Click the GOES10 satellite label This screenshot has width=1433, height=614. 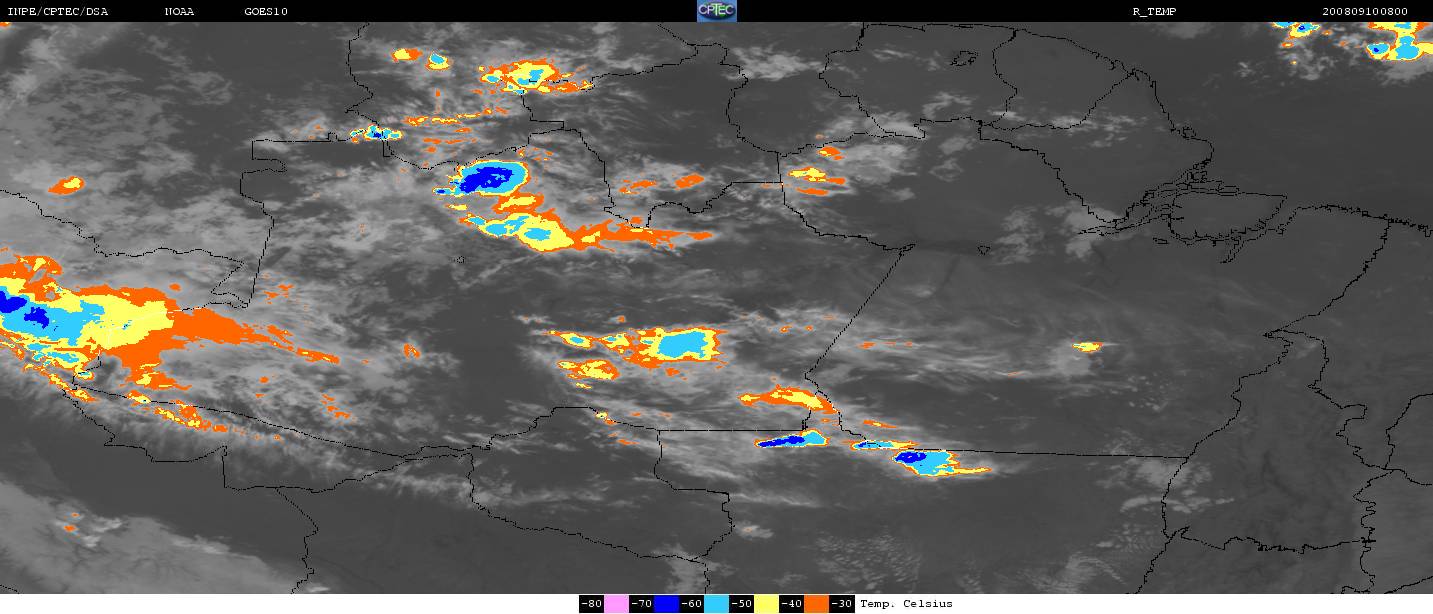tap(266, 11)
